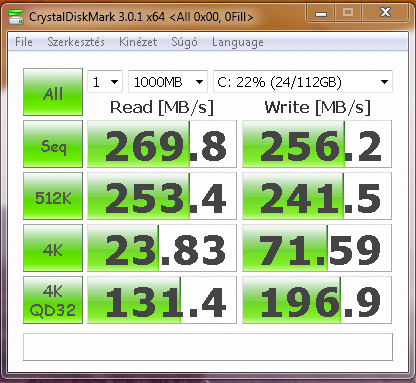Open the Szerkesztés menu

[x=76, y=42]
